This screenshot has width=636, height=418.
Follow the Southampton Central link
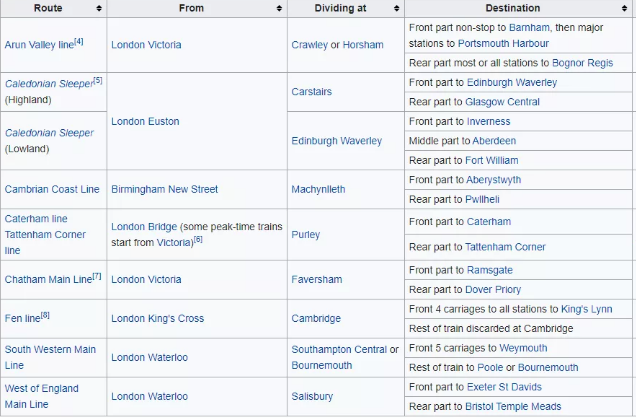339,349
